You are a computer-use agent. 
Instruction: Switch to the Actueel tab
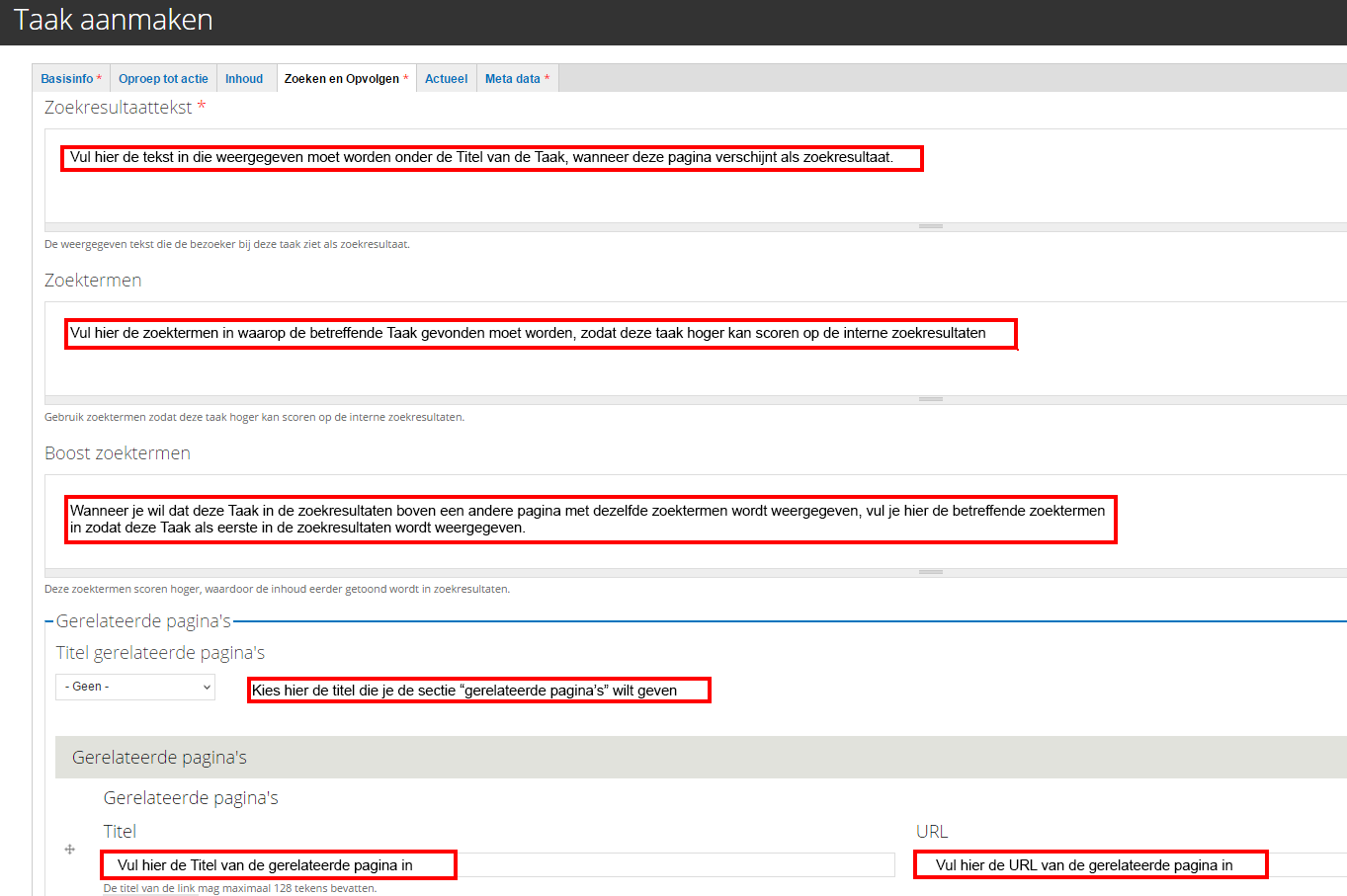pos(446,79)
